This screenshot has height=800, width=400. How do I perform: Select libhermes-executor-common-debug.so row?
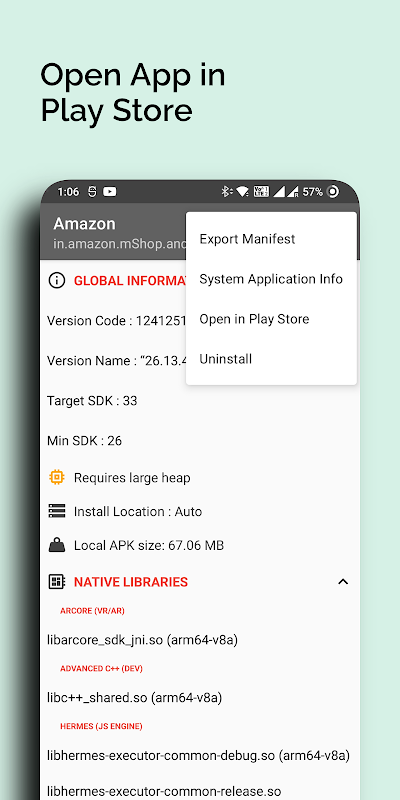click(198, 755)
